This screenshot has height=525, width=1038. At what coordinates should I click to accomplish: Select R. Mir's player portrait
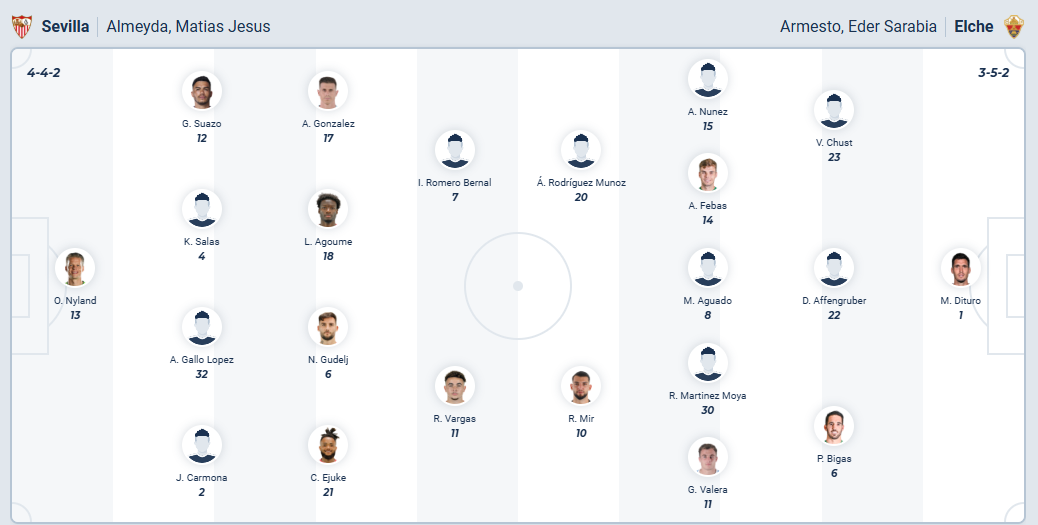click(x=581, y=386)
